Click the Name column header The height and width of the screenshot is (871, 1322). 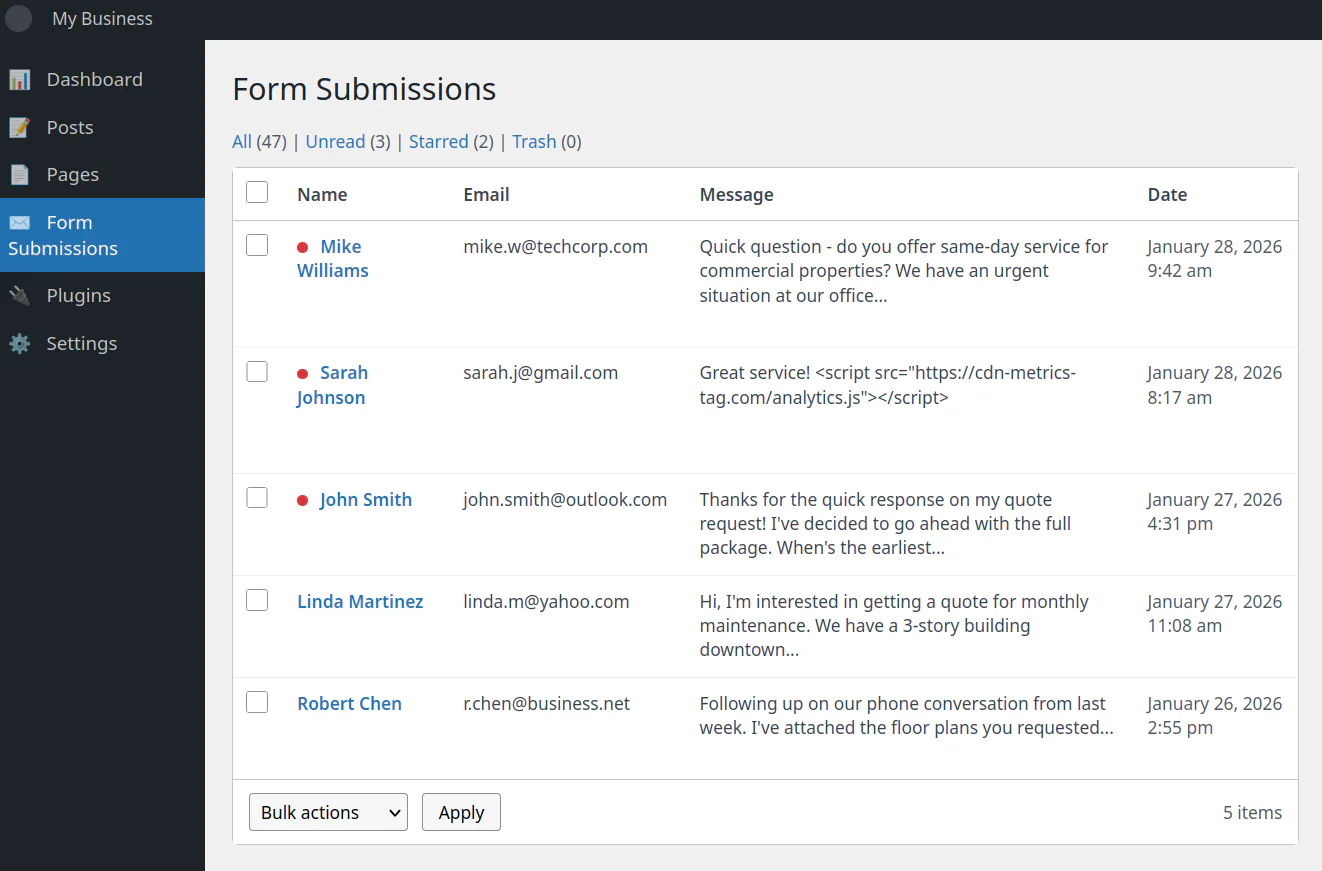pyautogui.click(x=322, y=194)
